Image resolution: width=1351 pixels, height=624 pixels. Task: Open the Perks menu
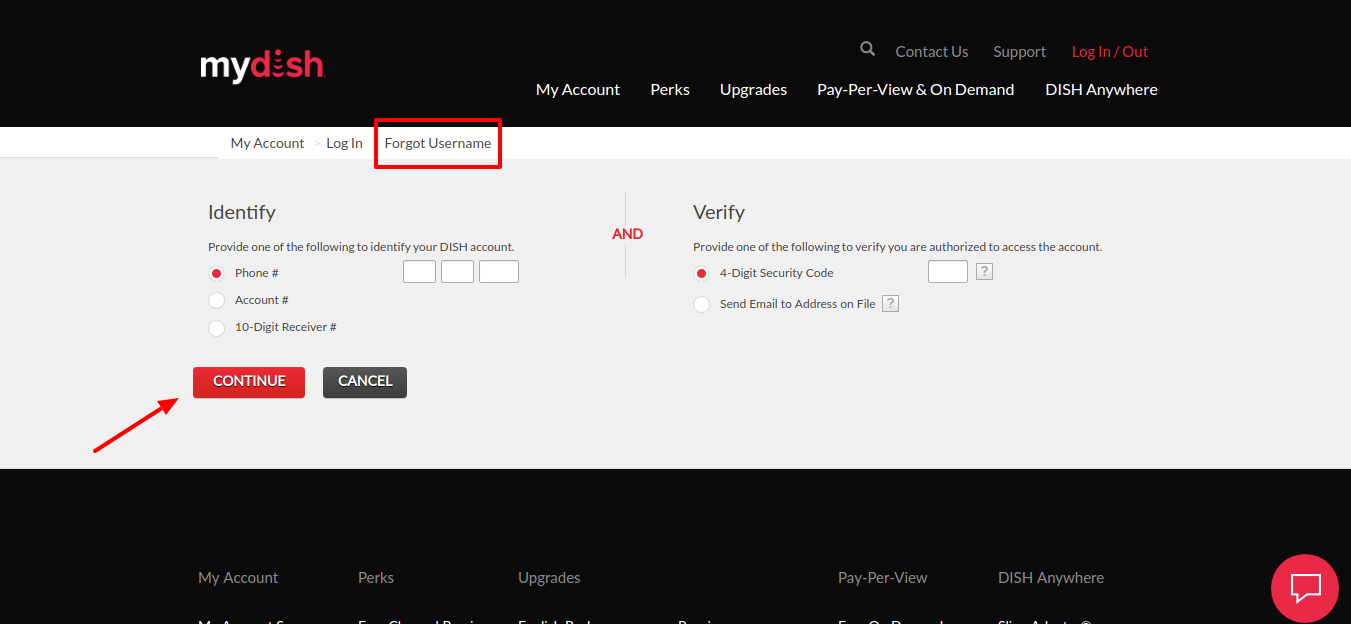[670, 89]
